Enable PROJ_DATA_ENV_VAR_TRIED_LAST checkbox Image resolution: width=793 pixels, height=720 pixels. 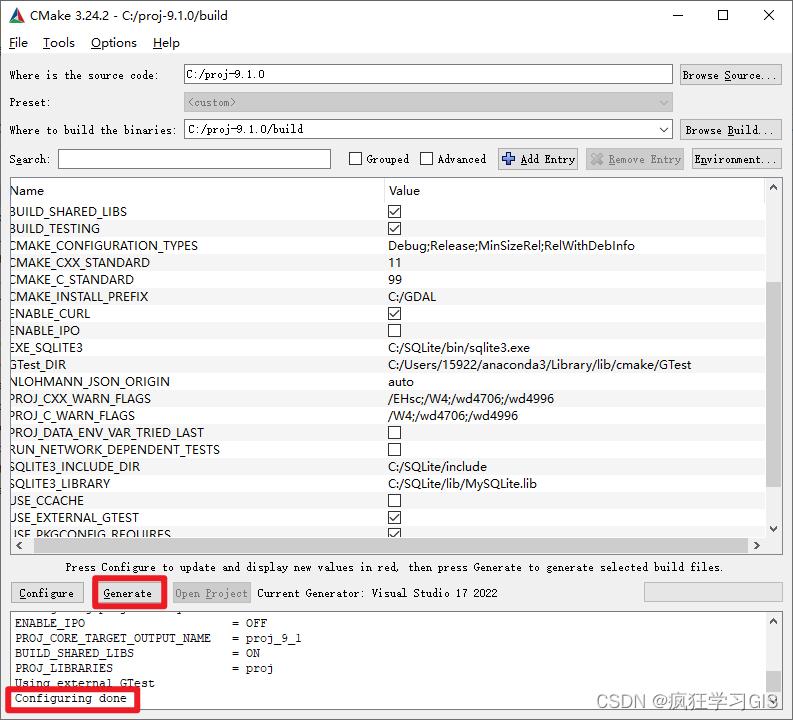(394, 433)
